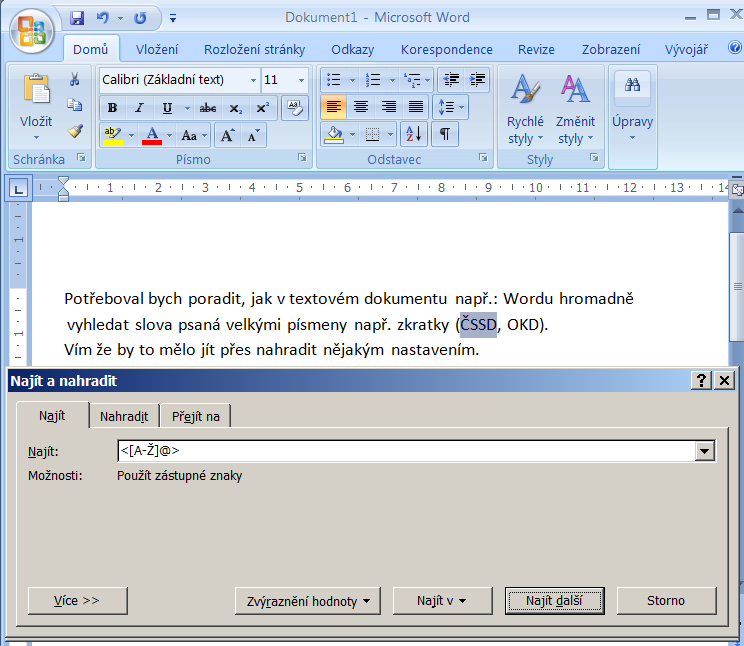744x646 pixels.
Task: Open Zvýraznění hodnoty dropdown button
Action: click(x=308, y=600)
